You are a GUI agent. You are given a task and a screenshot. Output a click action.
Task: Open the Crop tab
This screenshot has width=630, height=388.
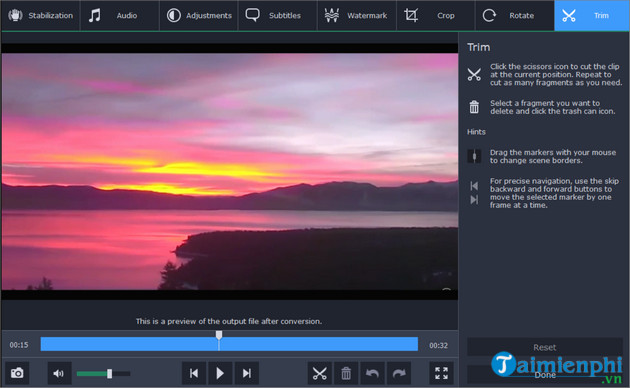point(436,15)
